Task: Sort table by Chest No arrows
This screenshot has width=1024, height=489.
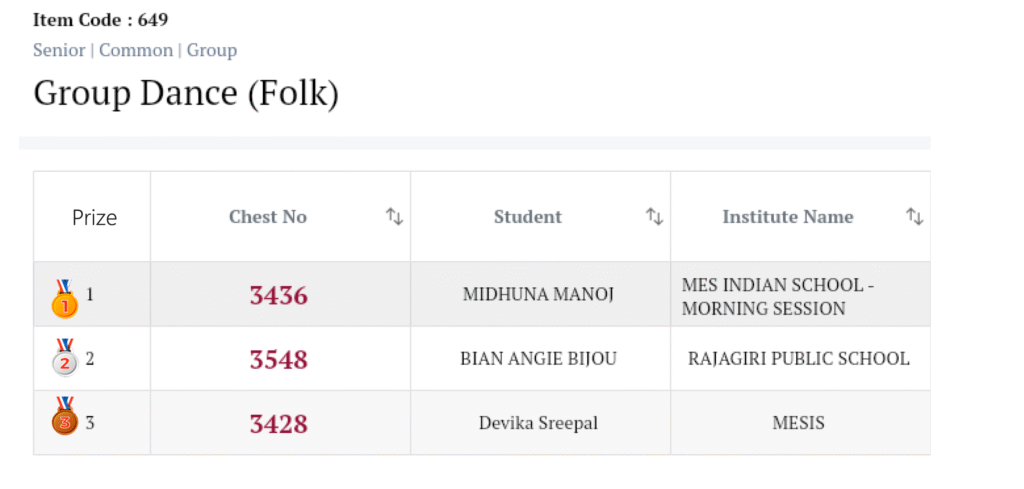Action: point(394,216)
